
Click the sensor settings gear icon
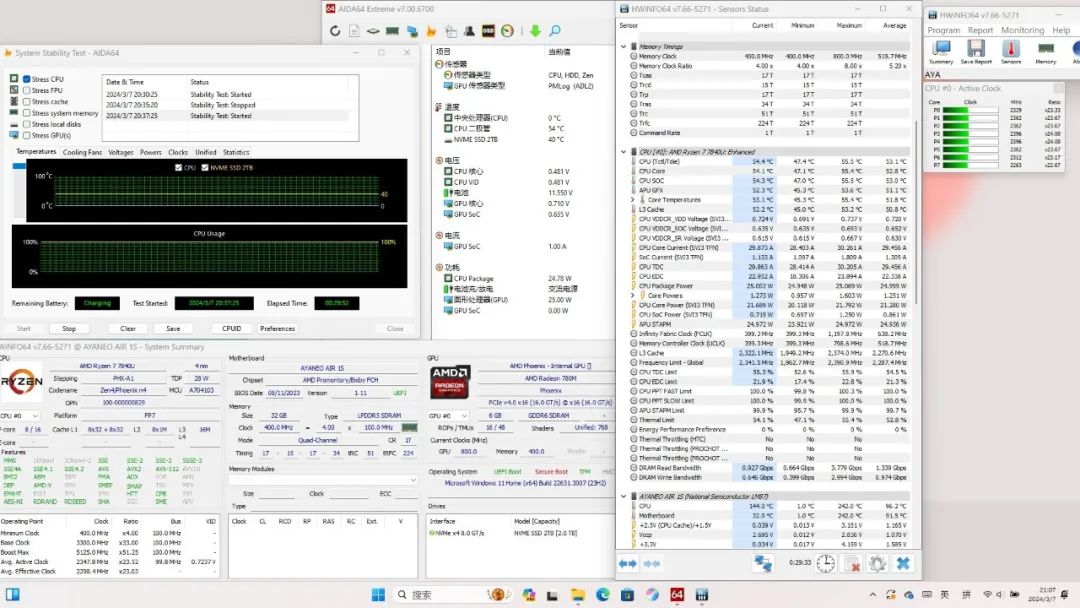click(877, 564)
